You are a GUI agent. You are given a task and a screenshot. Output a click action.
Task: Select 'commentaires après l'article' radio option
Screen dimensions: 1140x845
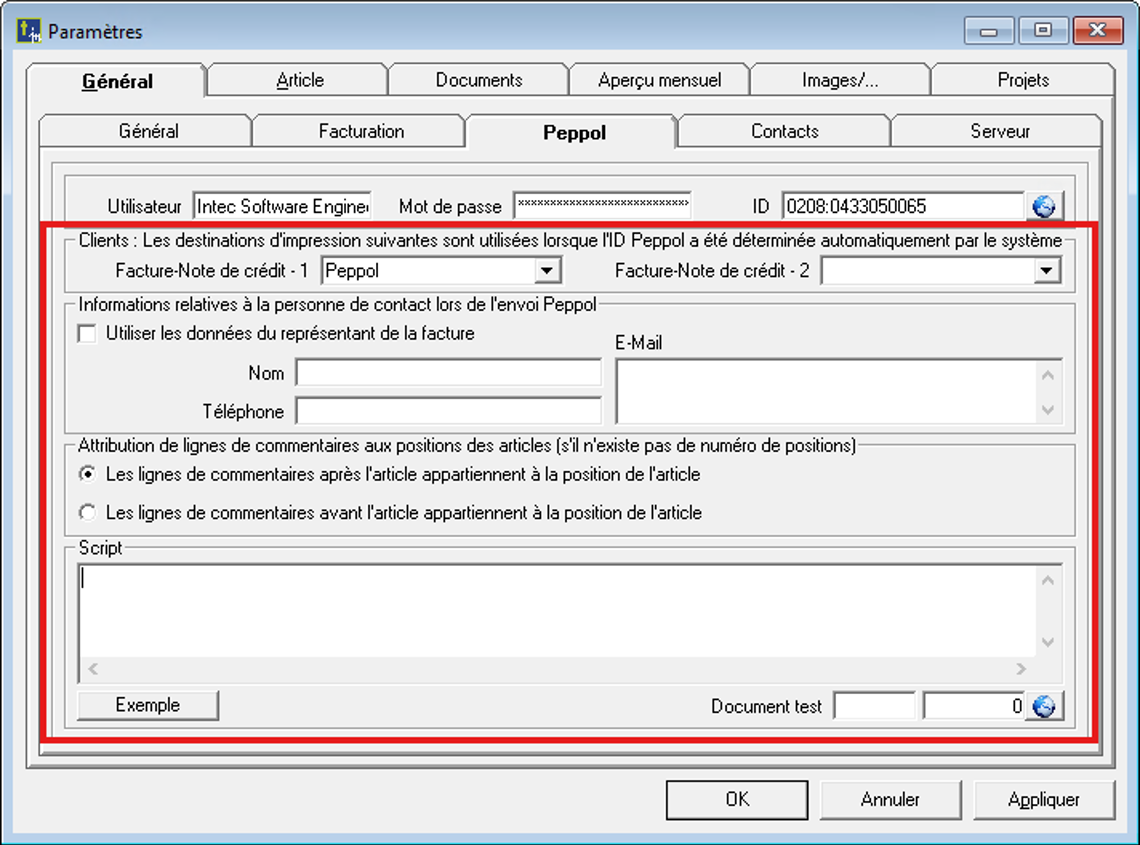coord(88,474)
